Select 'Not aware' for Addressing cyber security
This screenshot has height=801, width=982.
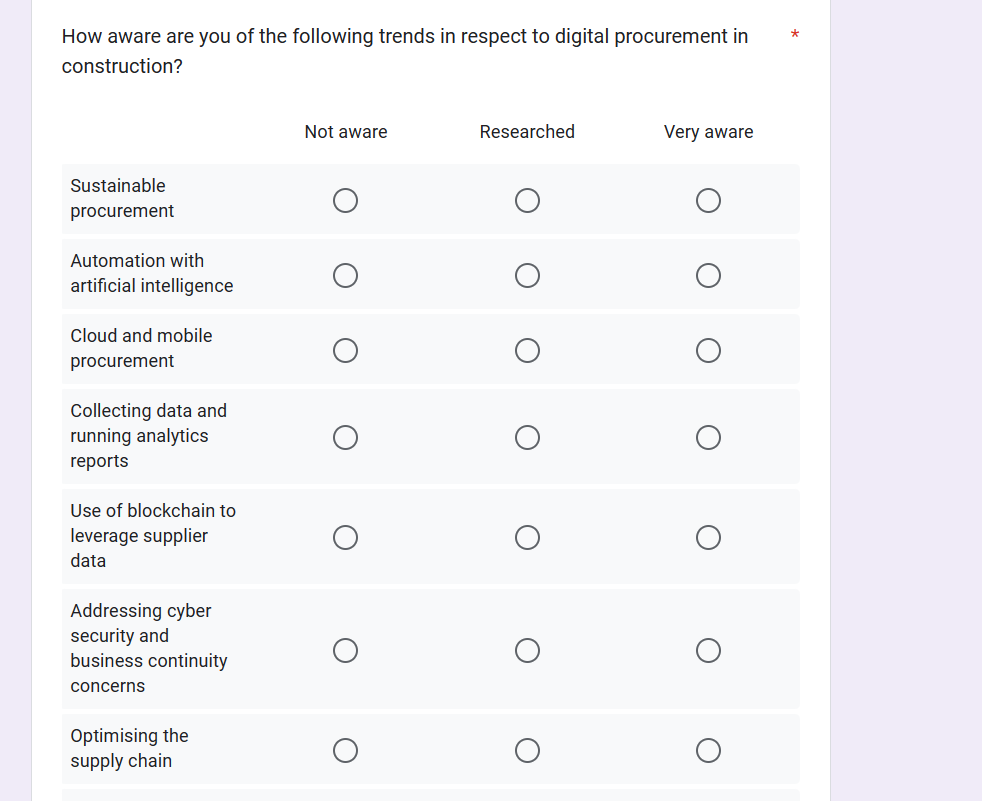pos(346,651)
